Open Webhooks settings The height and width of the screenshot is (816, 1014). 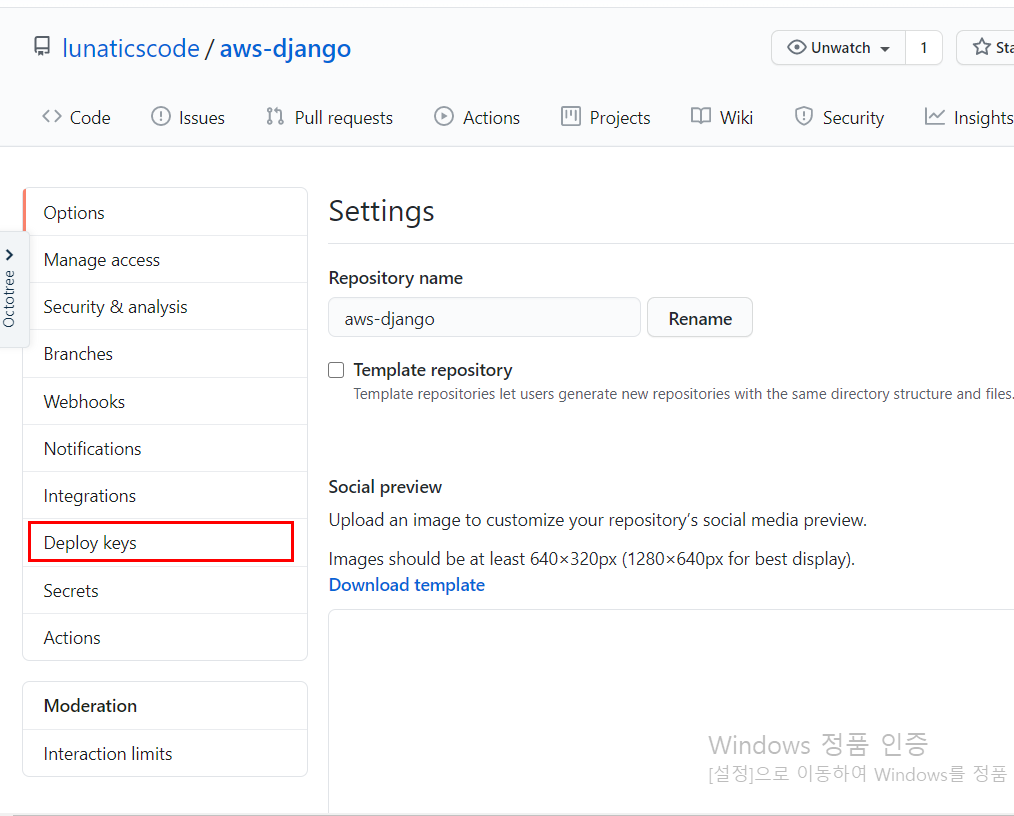165,402
